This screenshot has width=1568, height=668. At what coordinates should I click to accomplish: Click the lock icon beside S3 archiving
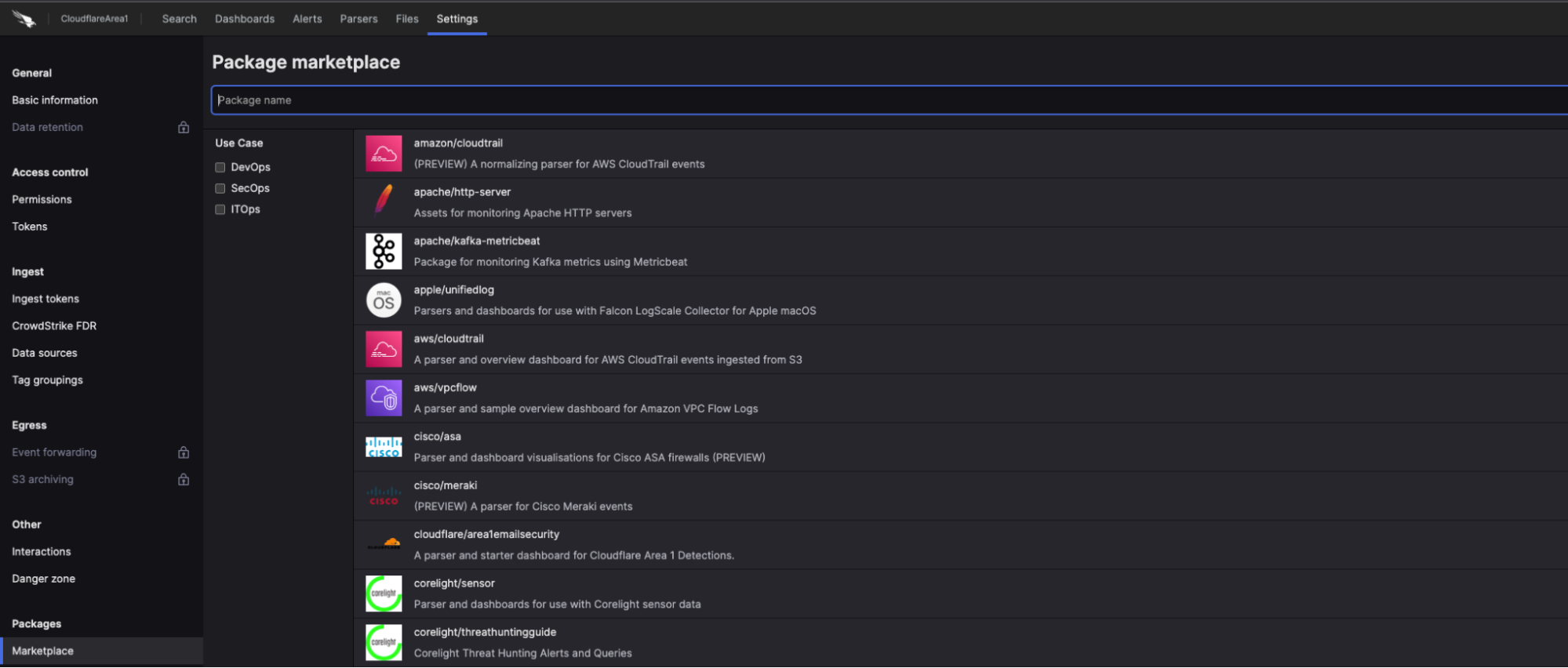click(x=184, y=479)
